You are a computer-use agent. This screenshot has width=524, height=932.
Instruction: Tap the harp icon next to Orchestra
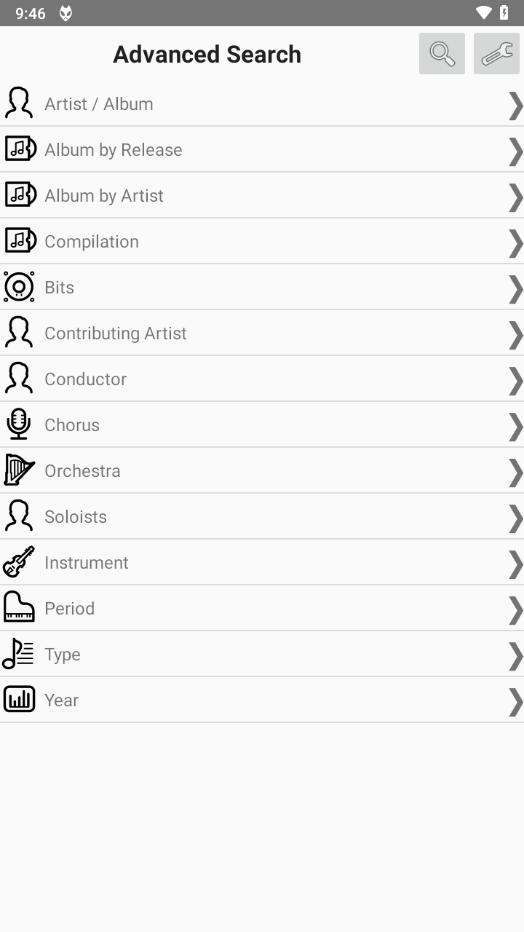[19, 470]
